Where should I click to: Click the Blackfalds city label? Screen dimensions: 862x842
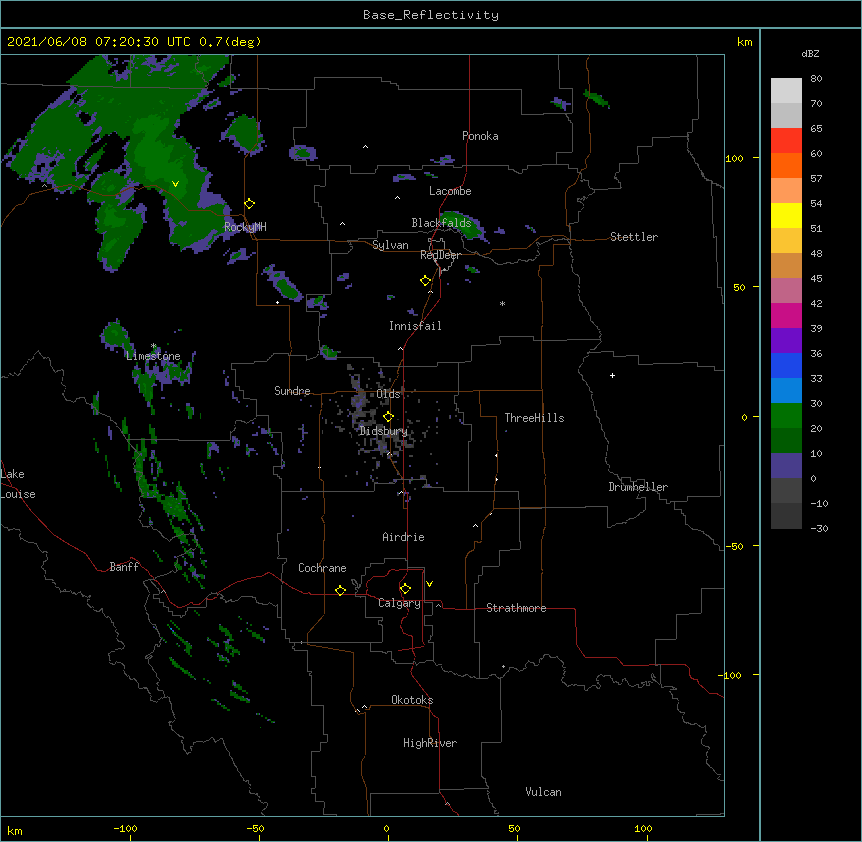click(441, 223)
